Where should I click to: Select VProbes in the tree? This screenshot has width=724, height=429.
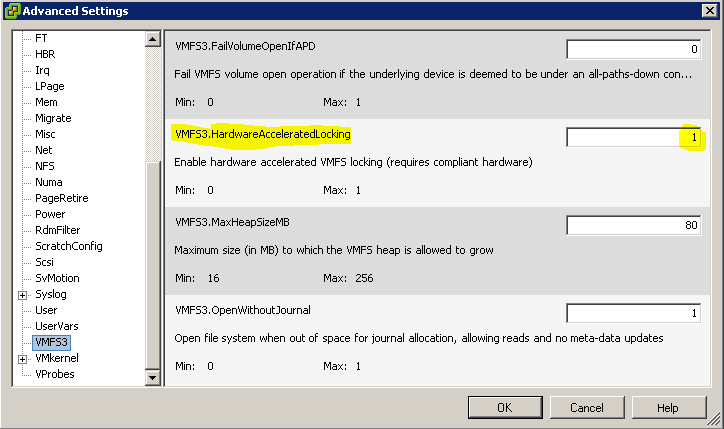click(54, 374)
